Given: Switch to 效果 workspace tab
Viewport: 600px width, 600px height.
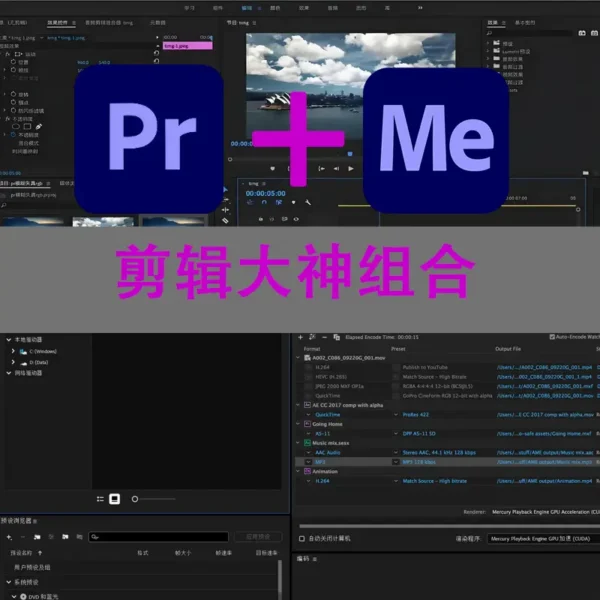Looking at the screenshot, I should pos(304,8).
